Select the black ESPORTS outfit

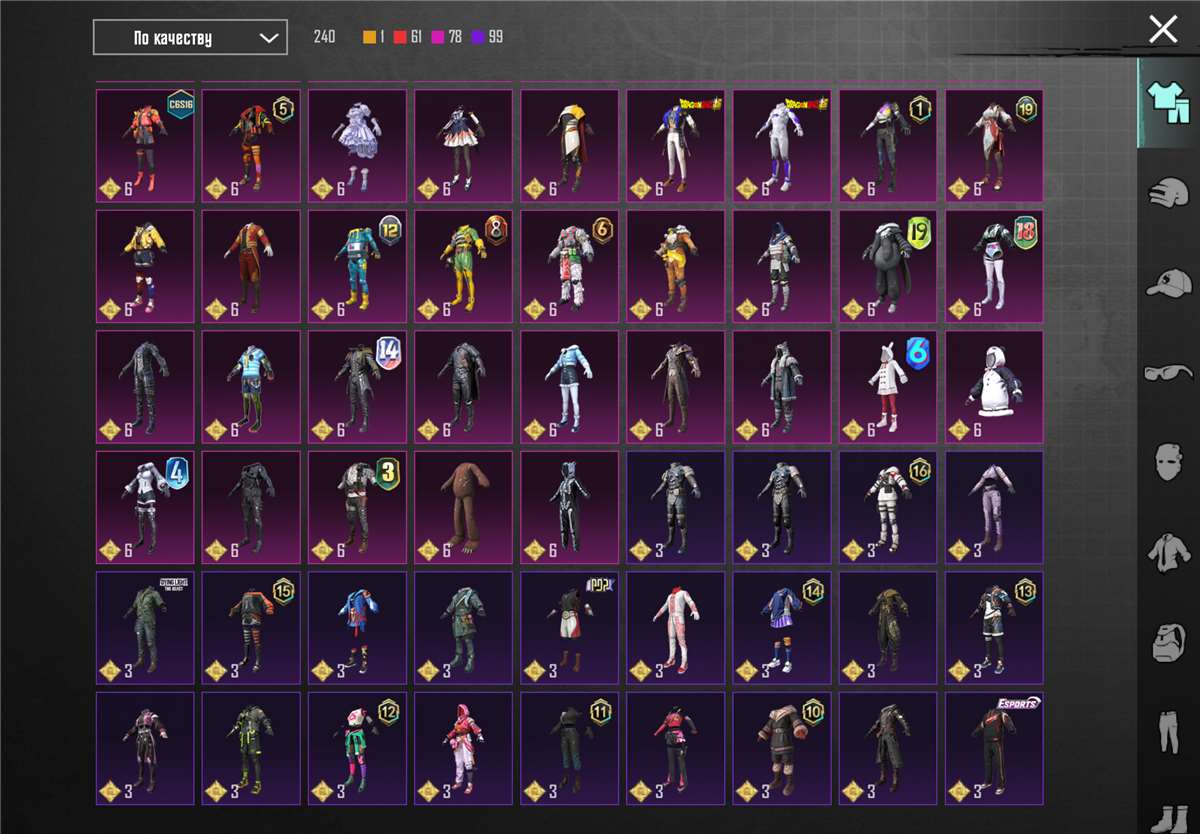click(x=994, y=748)
